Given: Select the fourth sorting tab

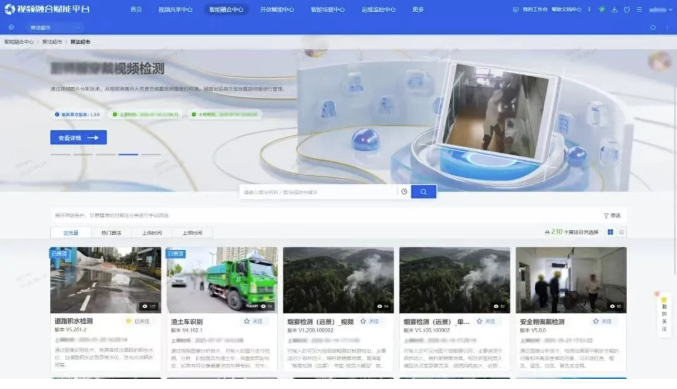Looking at the screenshot, I should pos(192,233).
